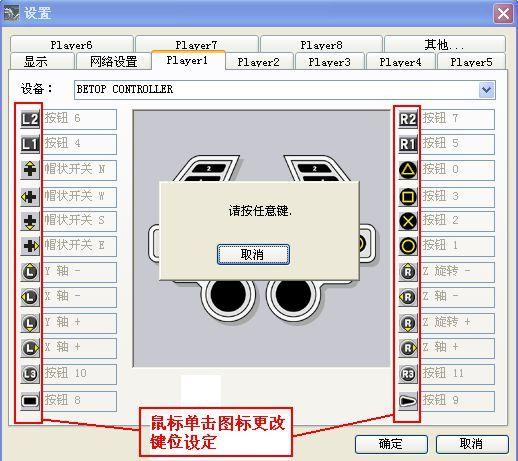518x461 pixels.
Task: Select the Player1 tab
Action: [188, 60]
